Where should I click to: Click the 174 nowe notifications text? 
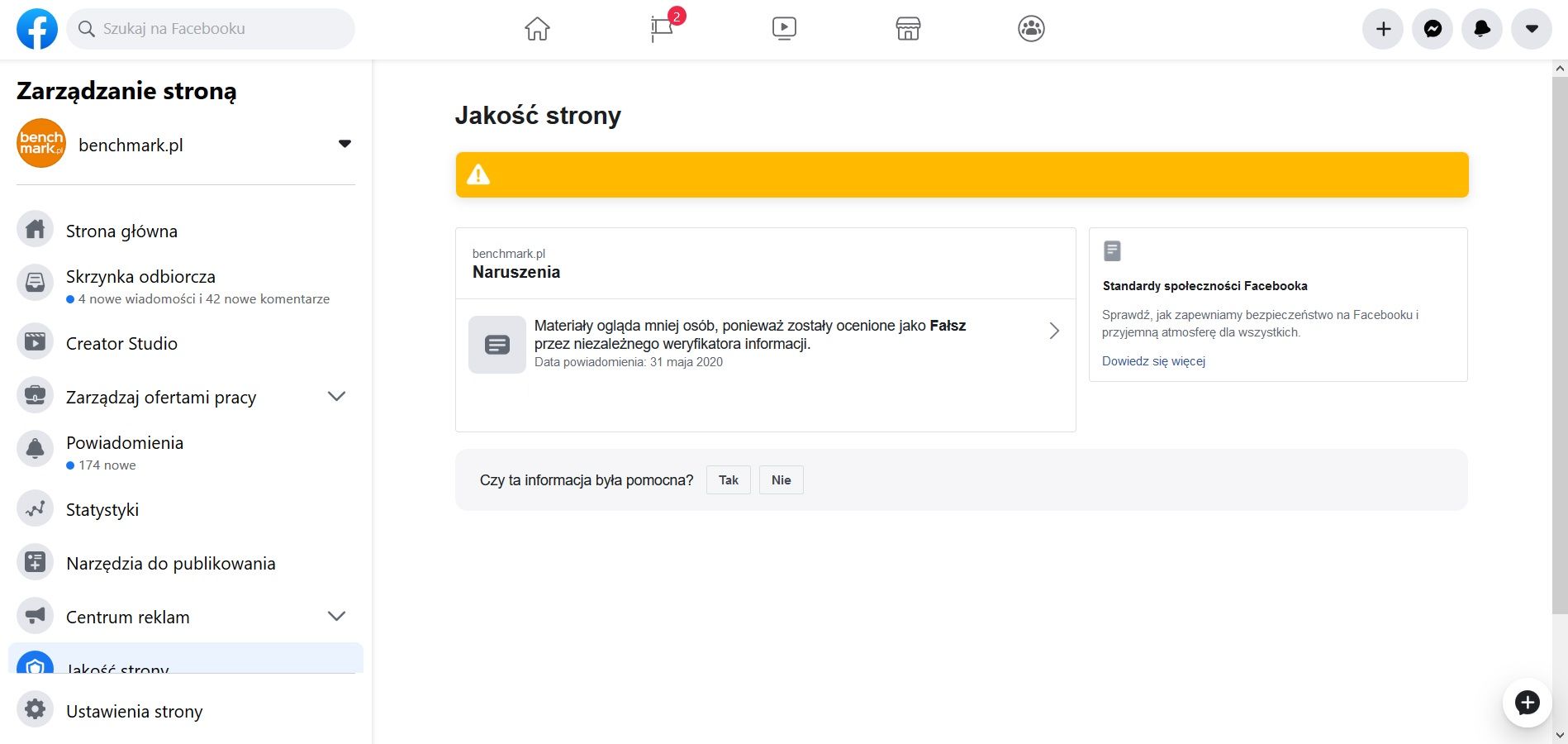pos(107,465)
